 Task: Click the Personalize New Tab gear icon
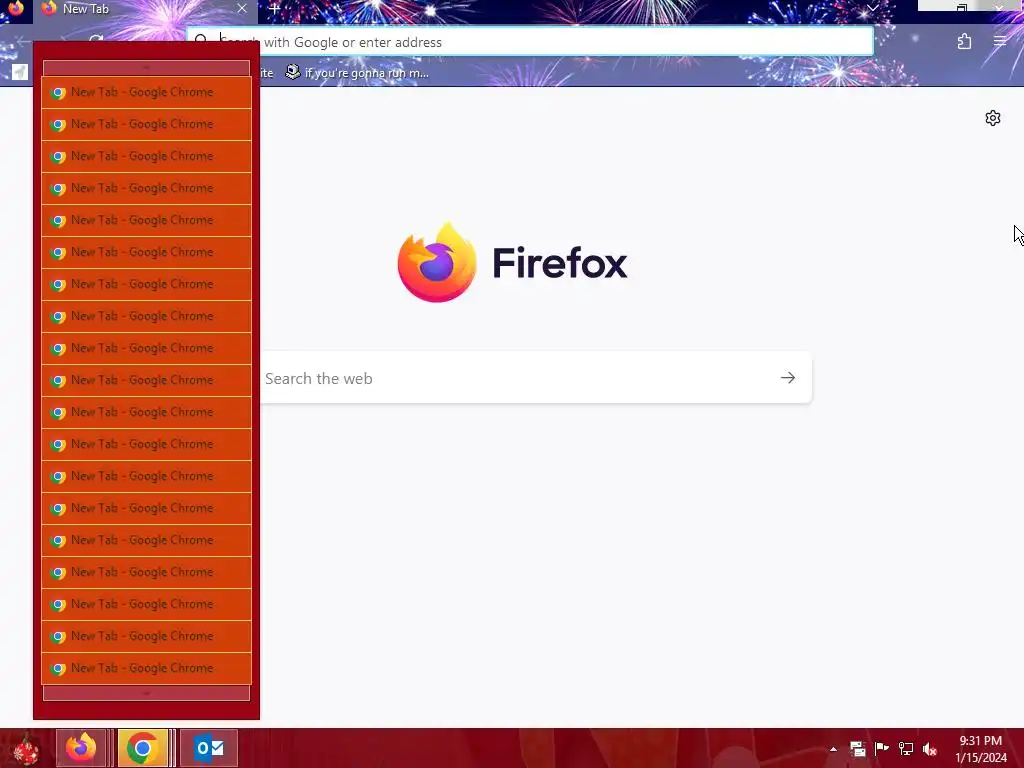click(993, 118)
